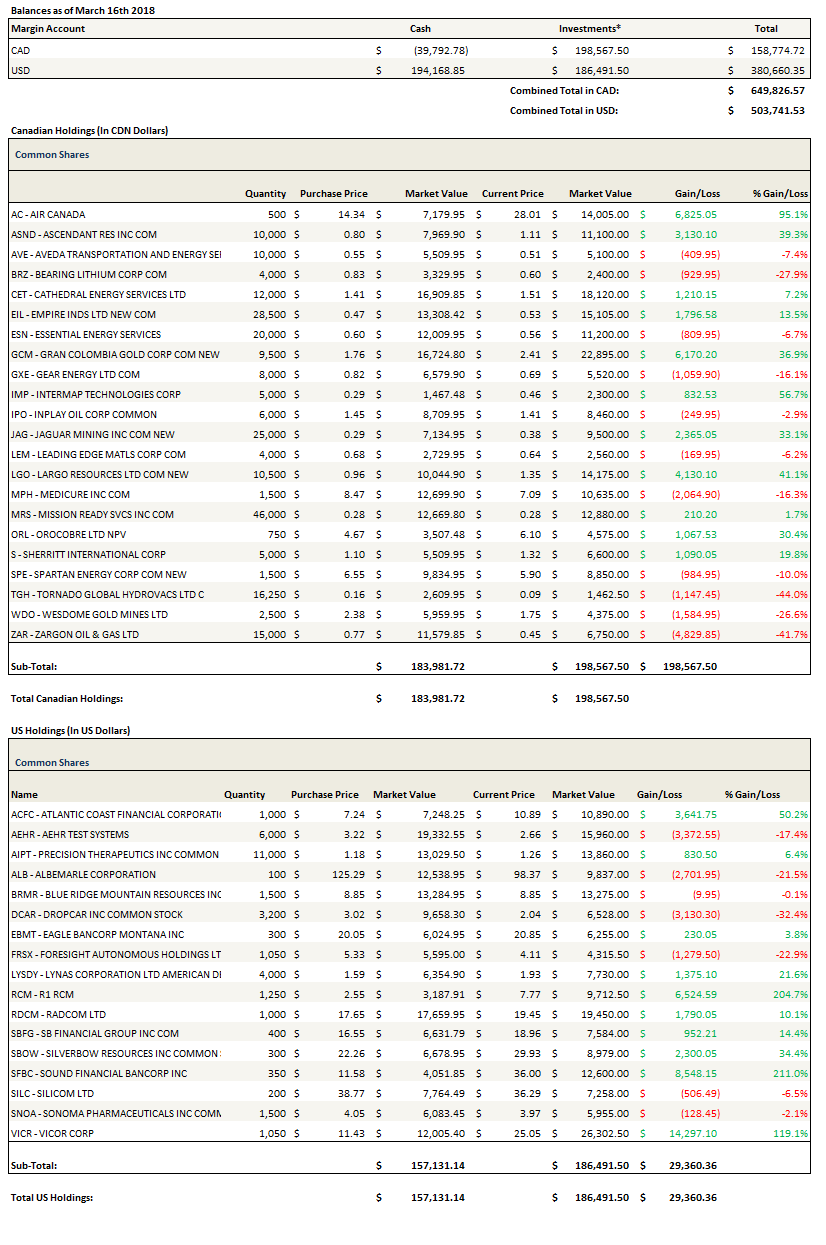Click the Name column header in US Holdings

(24, 794)
